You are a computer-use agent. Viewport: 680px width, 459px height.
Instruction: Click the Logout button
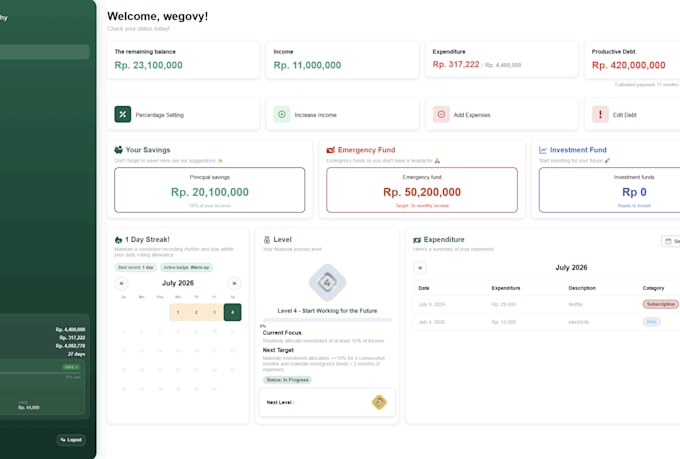coord(71,440)
